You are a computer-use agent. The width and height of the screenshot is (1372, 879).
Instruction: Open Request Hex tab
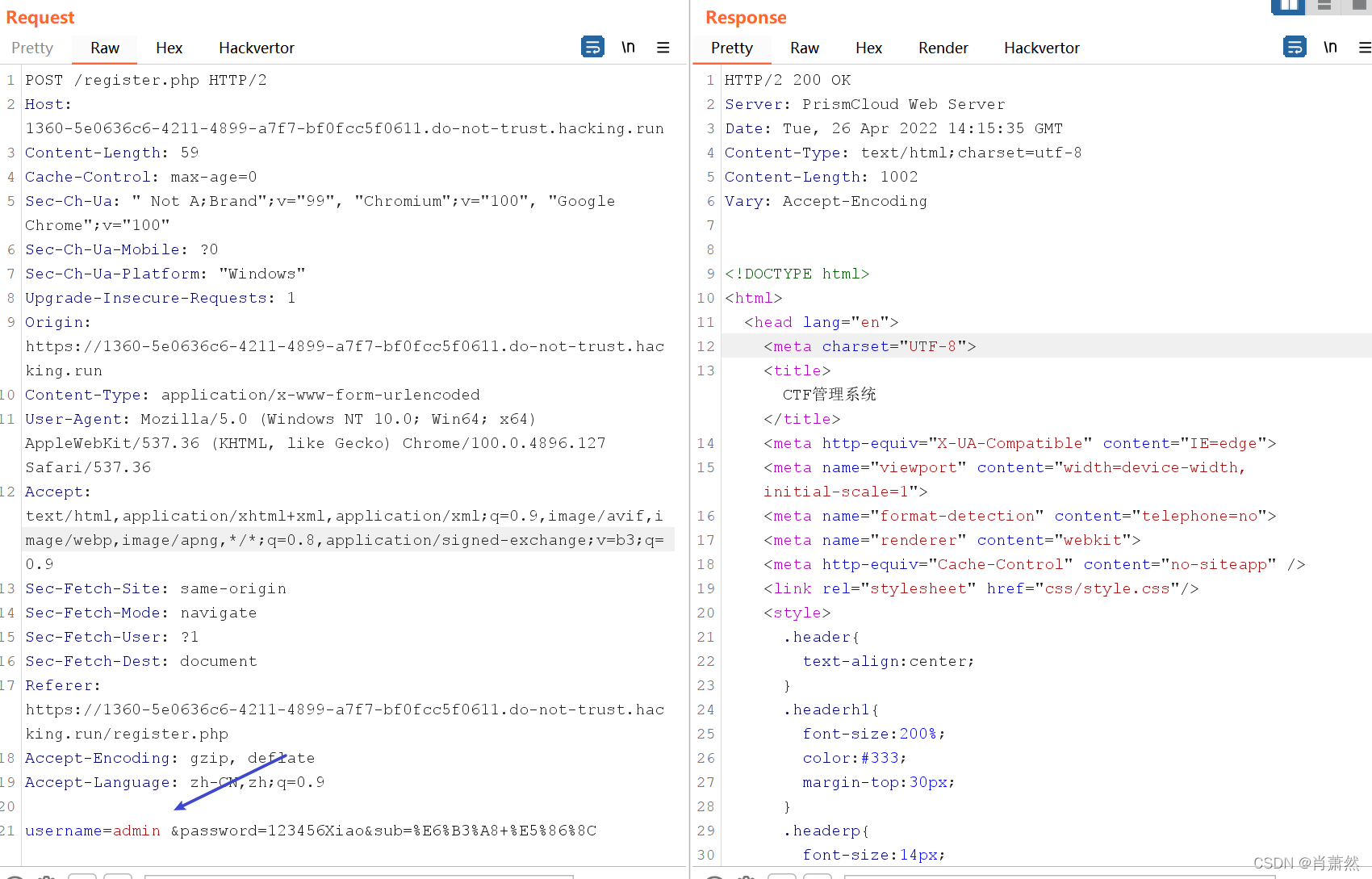pyautogui.click(x=169, y=48)
